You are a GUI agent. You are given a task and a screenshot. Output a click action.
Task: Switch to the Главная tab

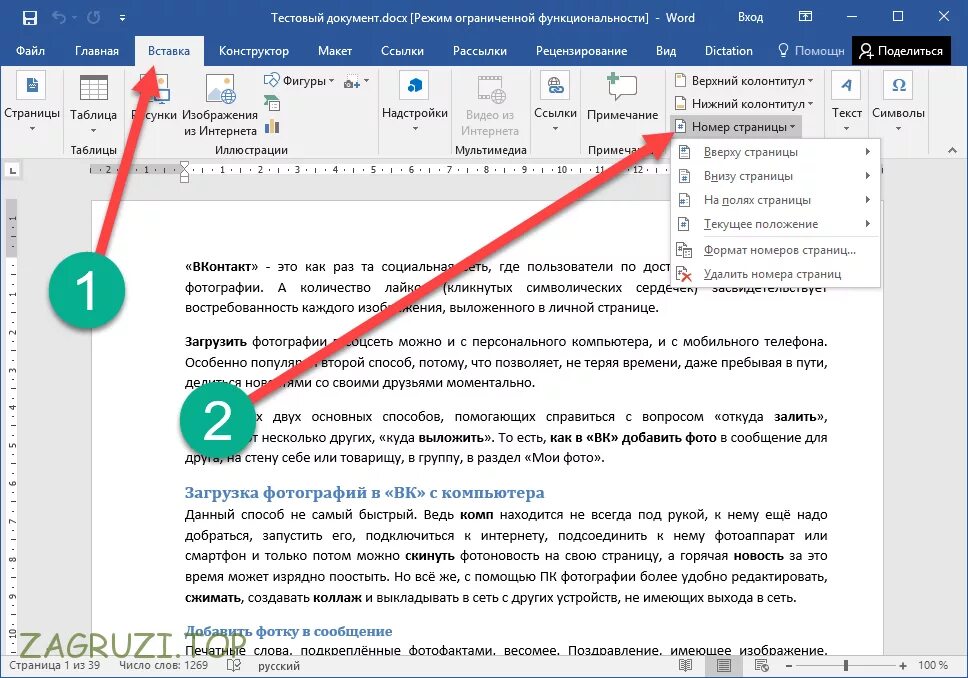97,51
